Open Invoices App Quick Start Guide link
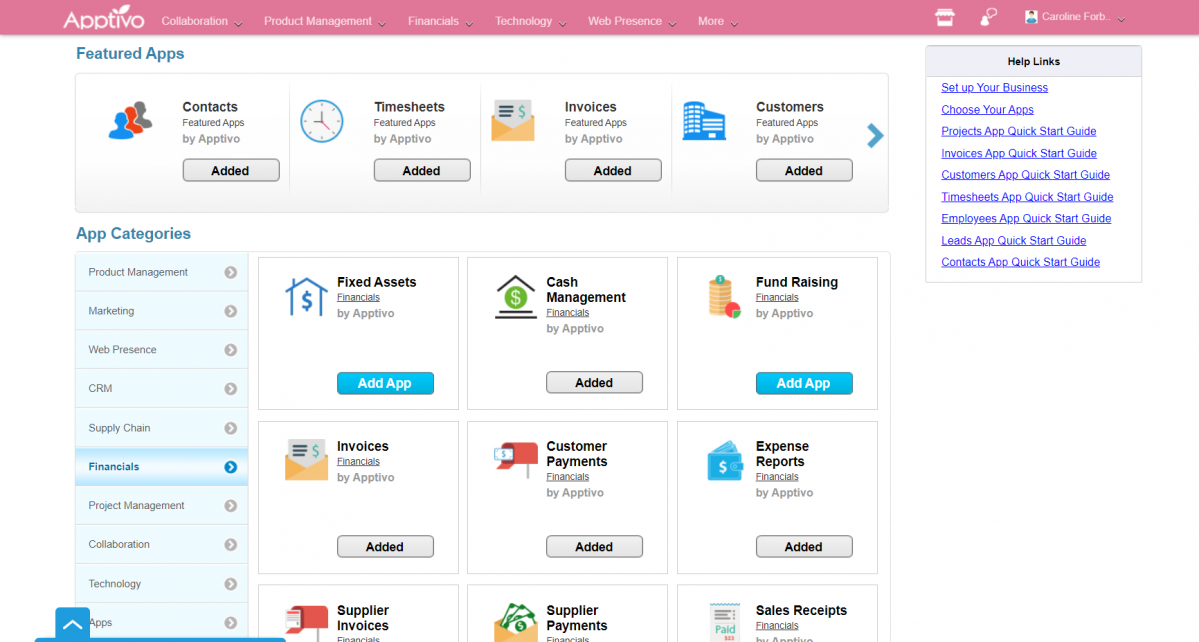Viewport: 1199px width, 642px height. tap(1018, 153)
